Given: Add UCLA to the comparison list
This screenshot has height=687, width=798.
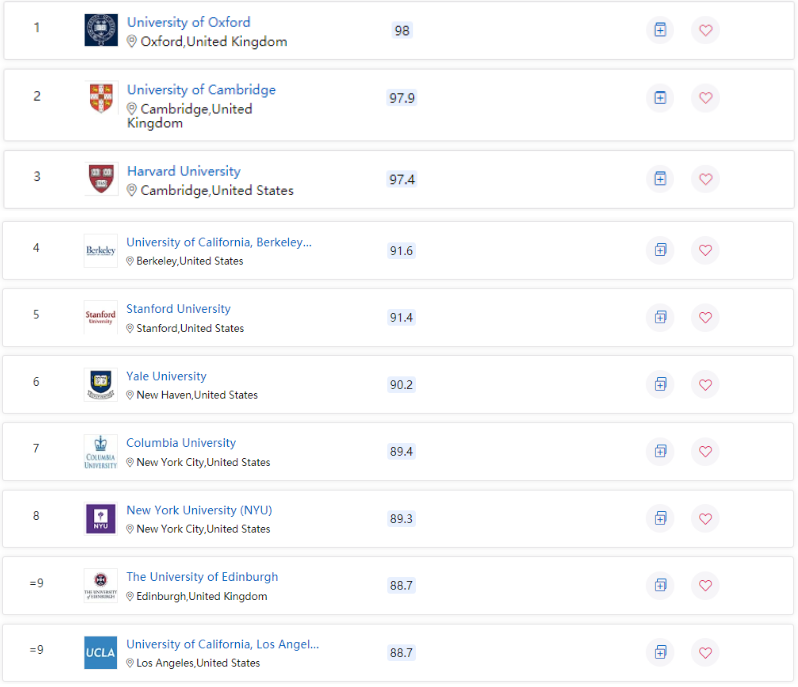Looking at the screenshot, I should point(660,652).
